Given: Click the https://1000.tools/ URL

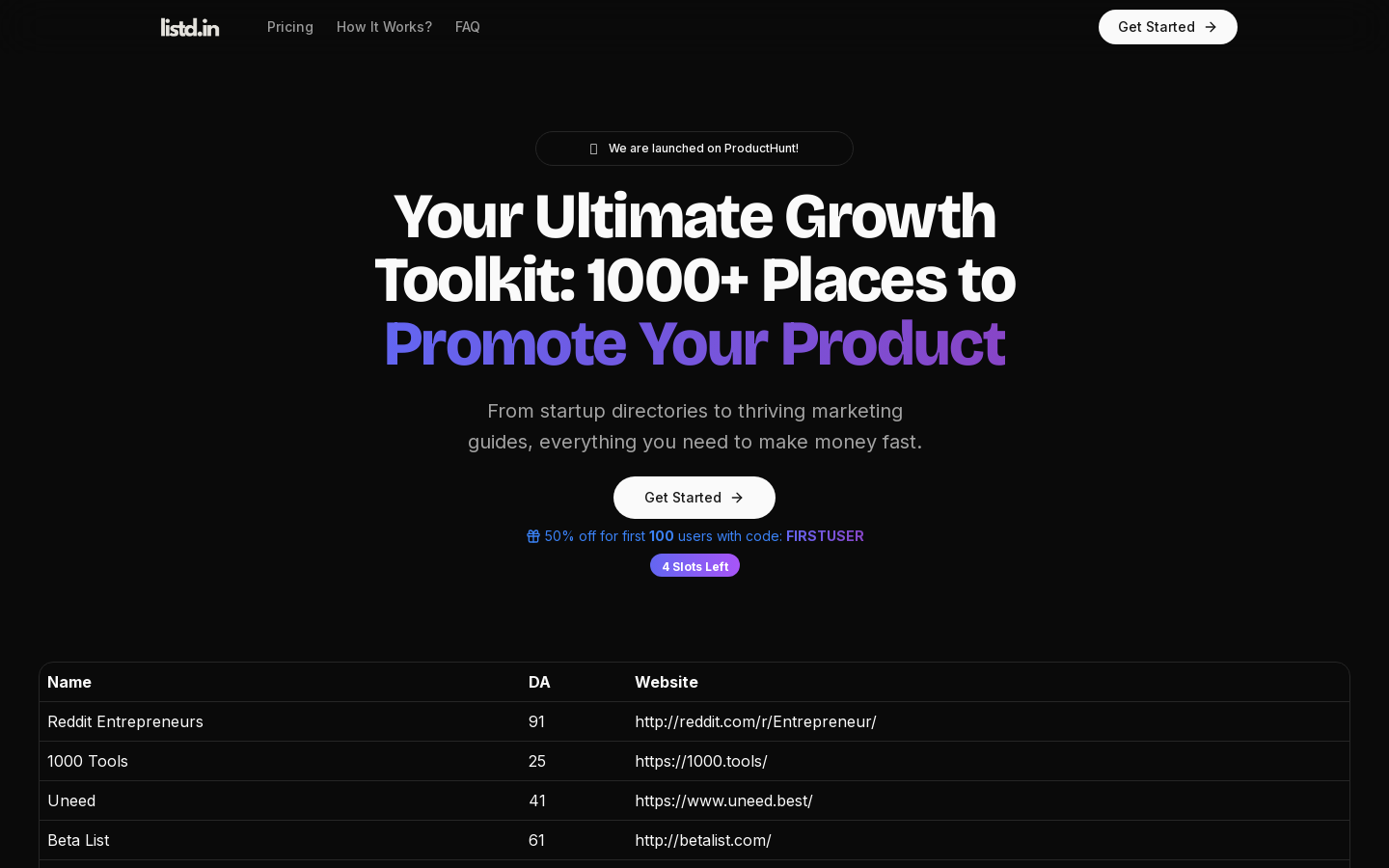Looking at the screenshot, I should 701,761.
